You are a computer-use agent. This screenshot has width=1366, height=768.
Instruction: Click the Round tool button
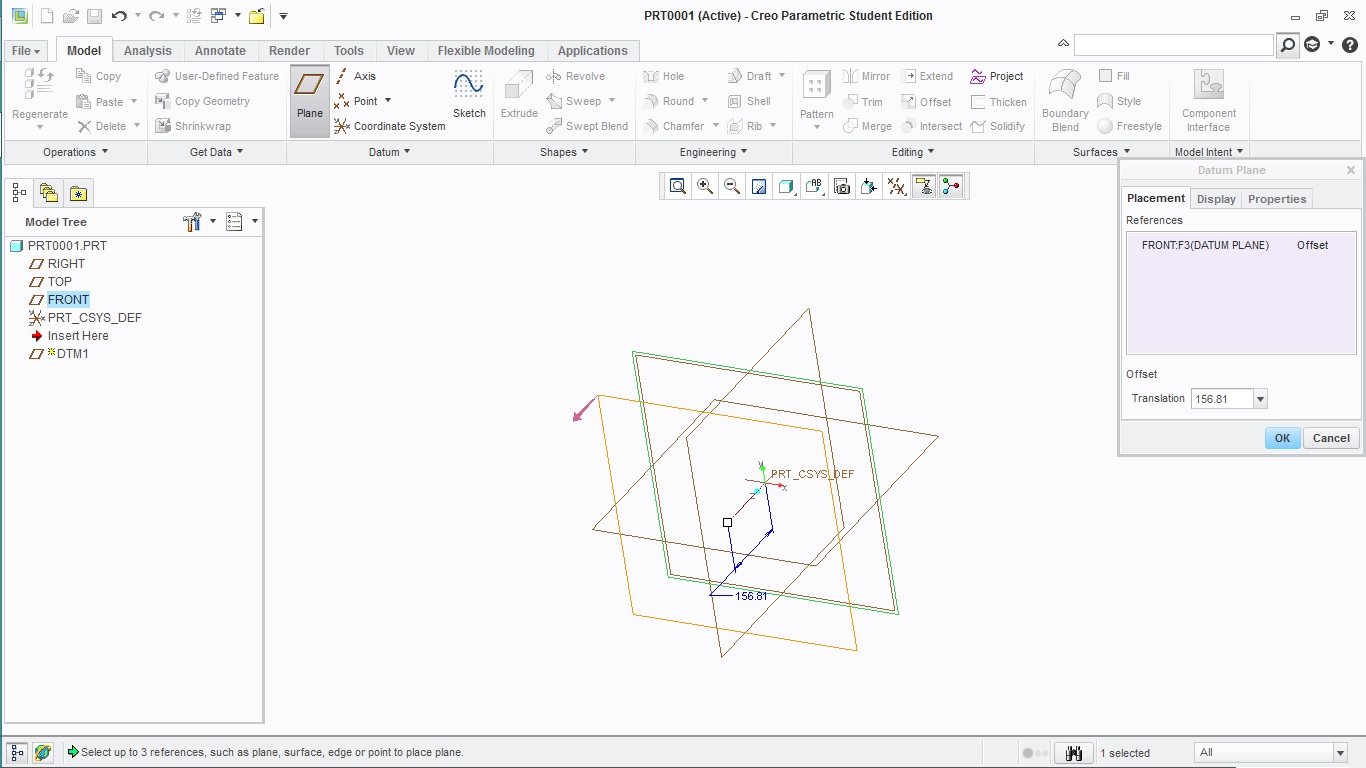(670, 101)
